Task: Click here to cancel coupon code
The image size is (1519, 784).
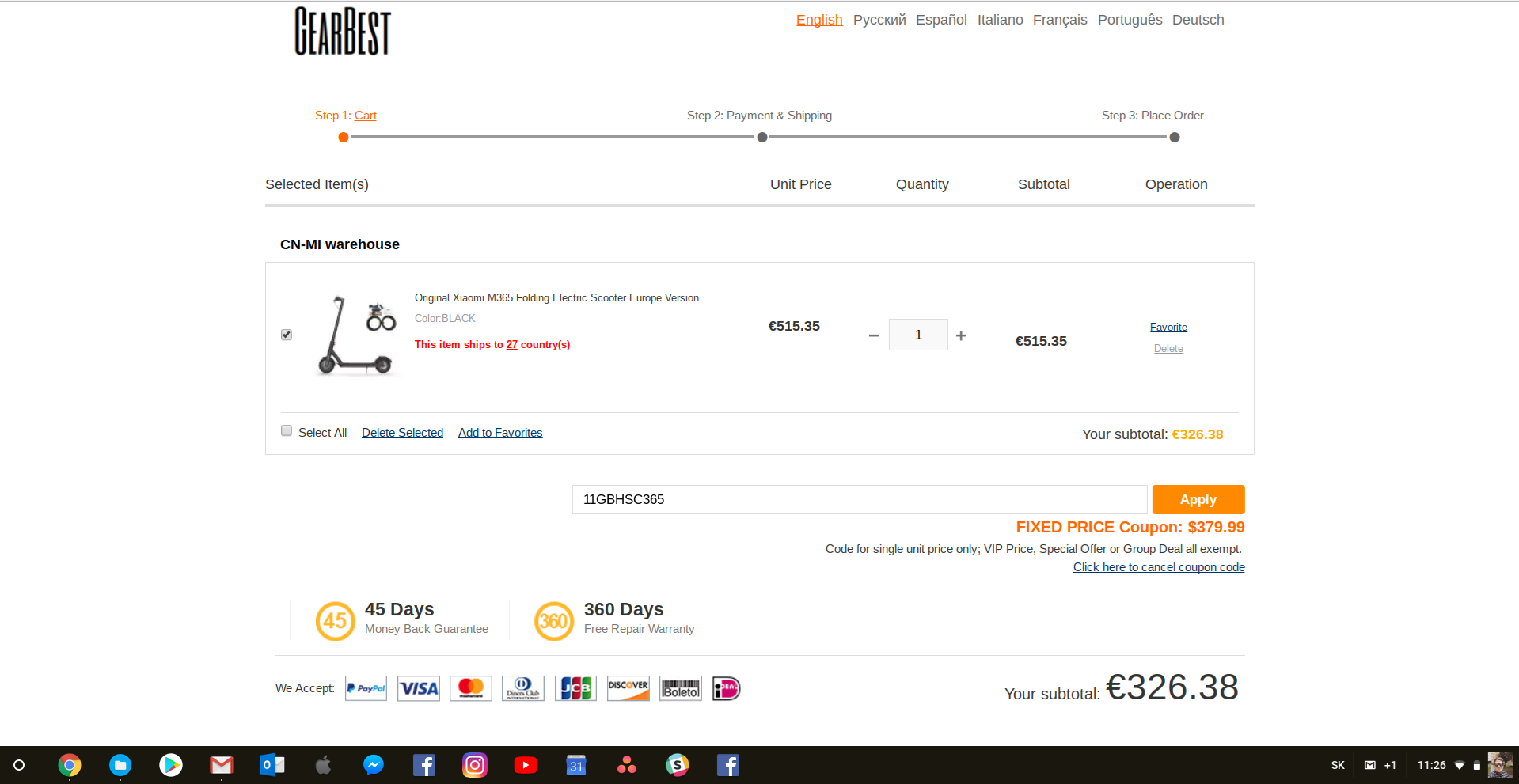Action: 1159,567
